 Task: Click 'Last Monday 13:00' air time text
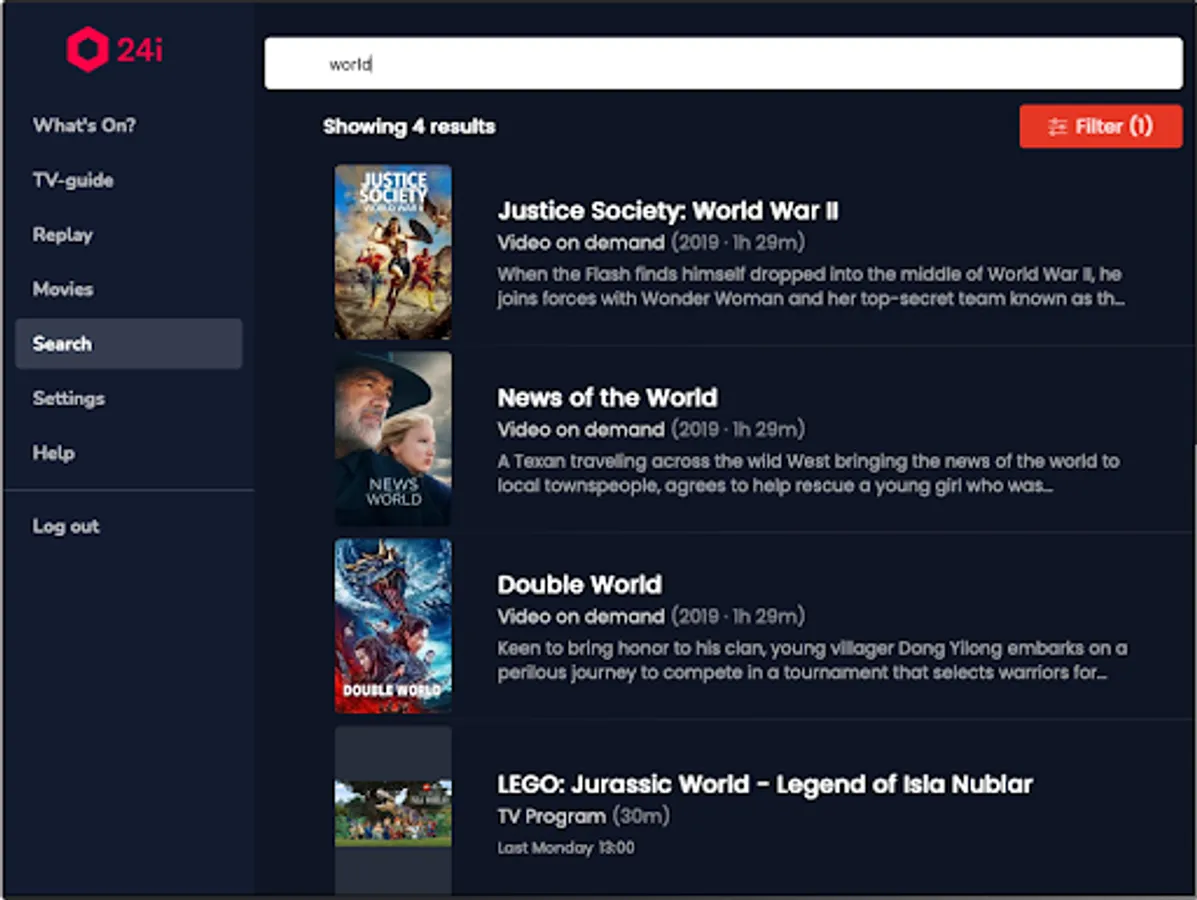[566, 848]
